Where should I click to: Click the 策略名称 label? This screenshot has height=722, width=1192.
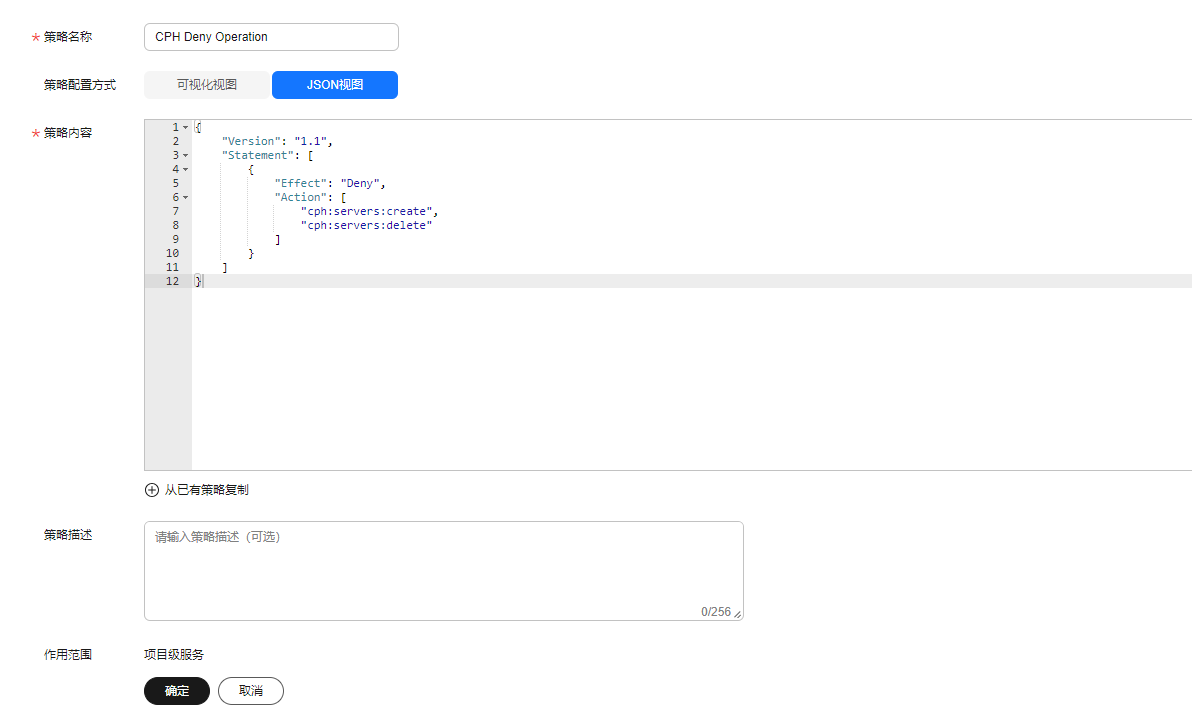coord(68,36)
